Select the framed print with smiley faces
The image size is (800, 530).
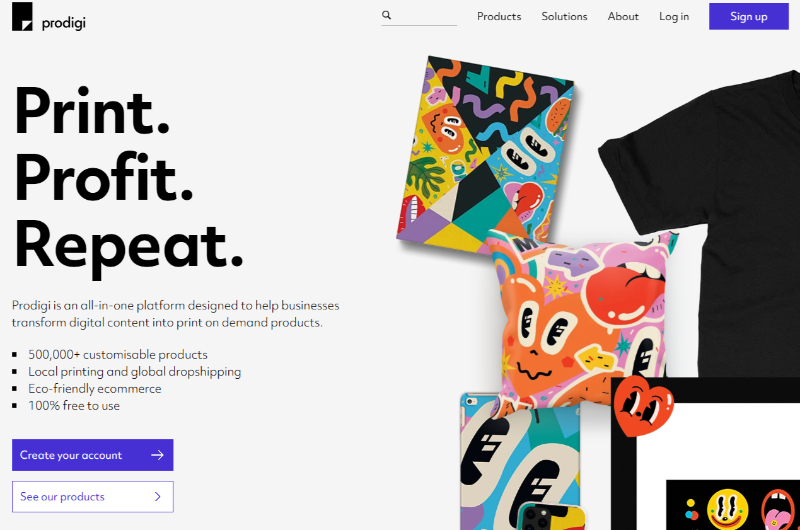click(x=706, y=454)
